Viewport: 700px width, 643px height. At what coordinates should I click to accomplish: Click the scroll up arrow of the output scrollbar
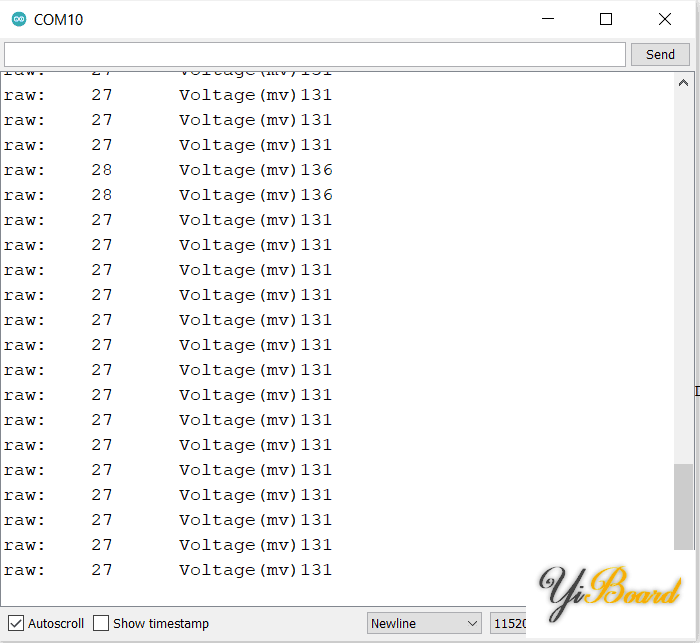[x=683, y=83]
